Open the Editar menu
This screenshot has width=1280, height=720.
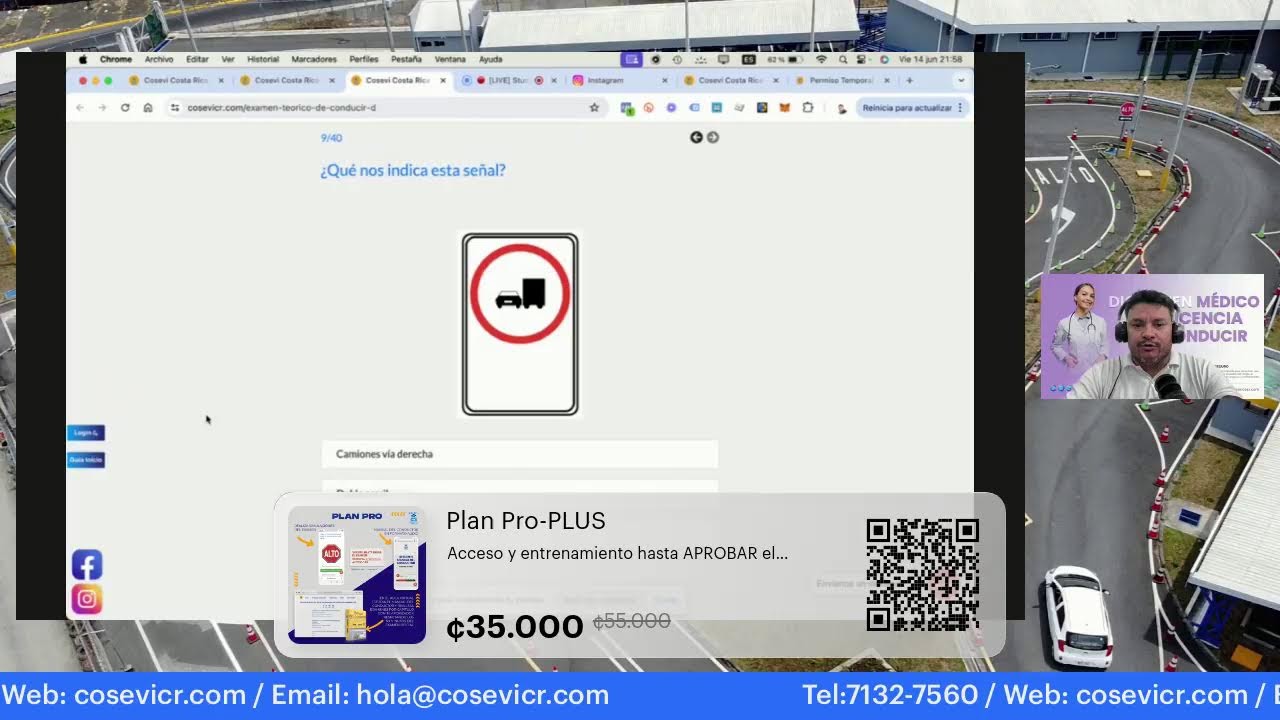click(x=197, y=59)
